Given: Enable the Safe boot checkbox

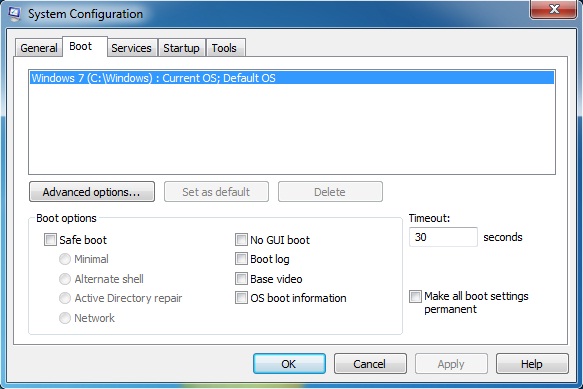Looking at the screenshot, I should pyautogui.click(x=50, y=239).
